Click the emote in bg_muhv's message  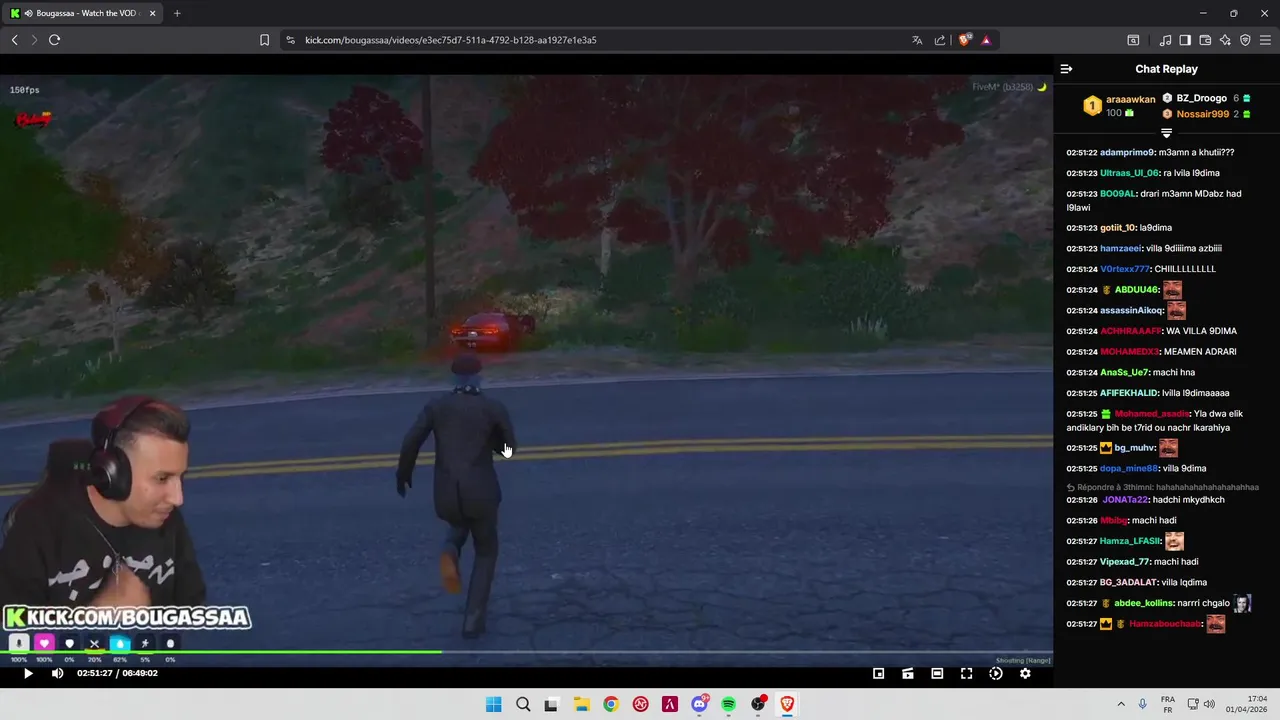click(1168, 448)
